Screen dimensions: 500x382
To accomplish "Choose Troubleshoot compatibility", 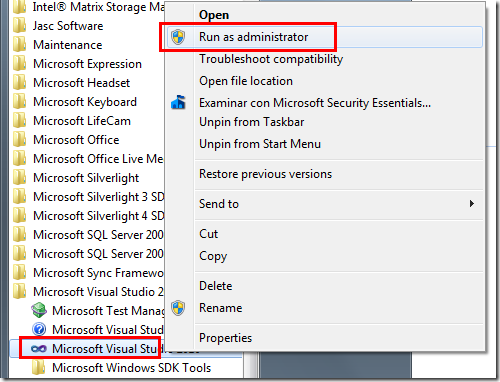I will tap(271, 59).
